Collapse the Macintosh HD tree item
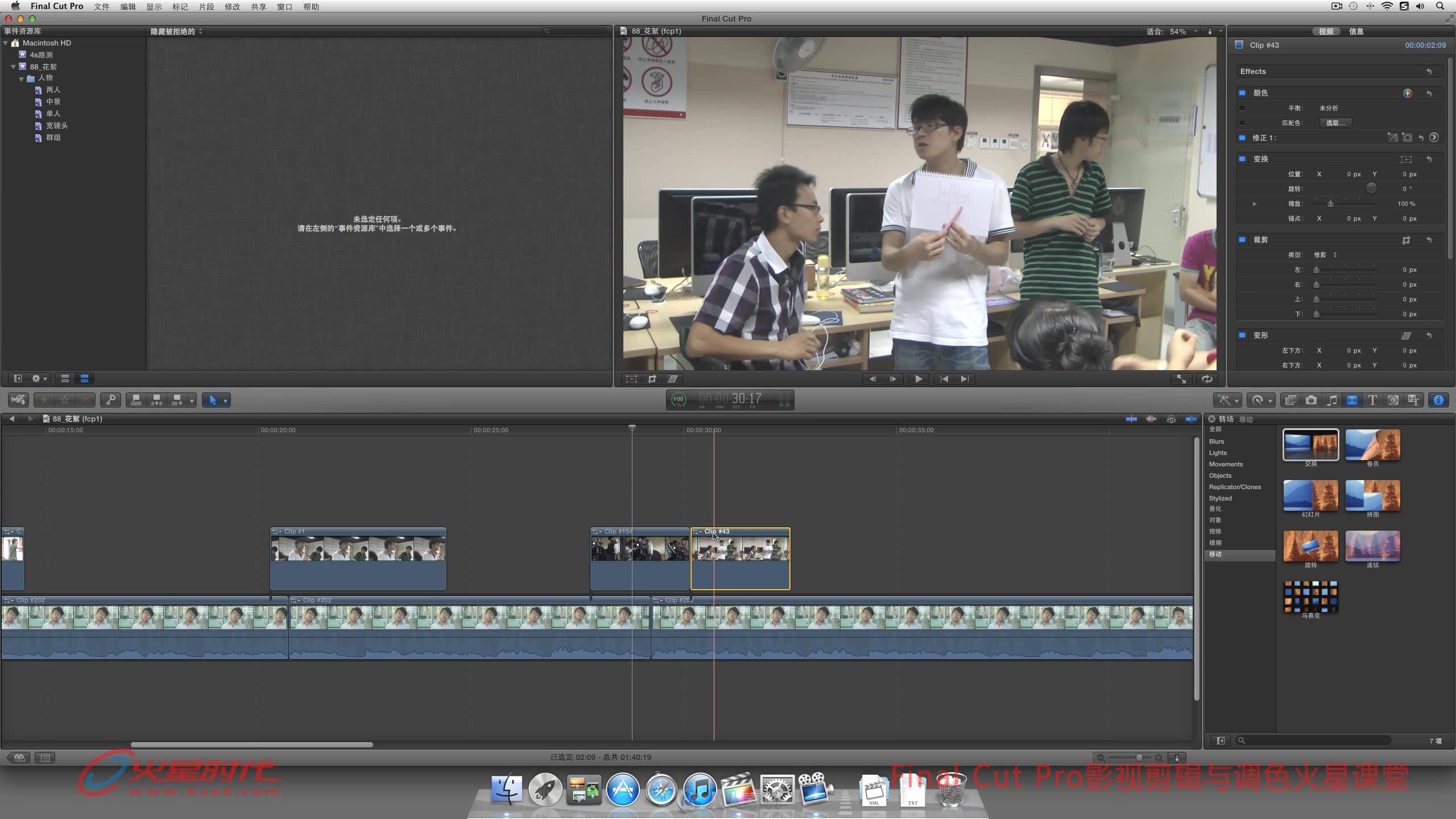 (6, 43)
